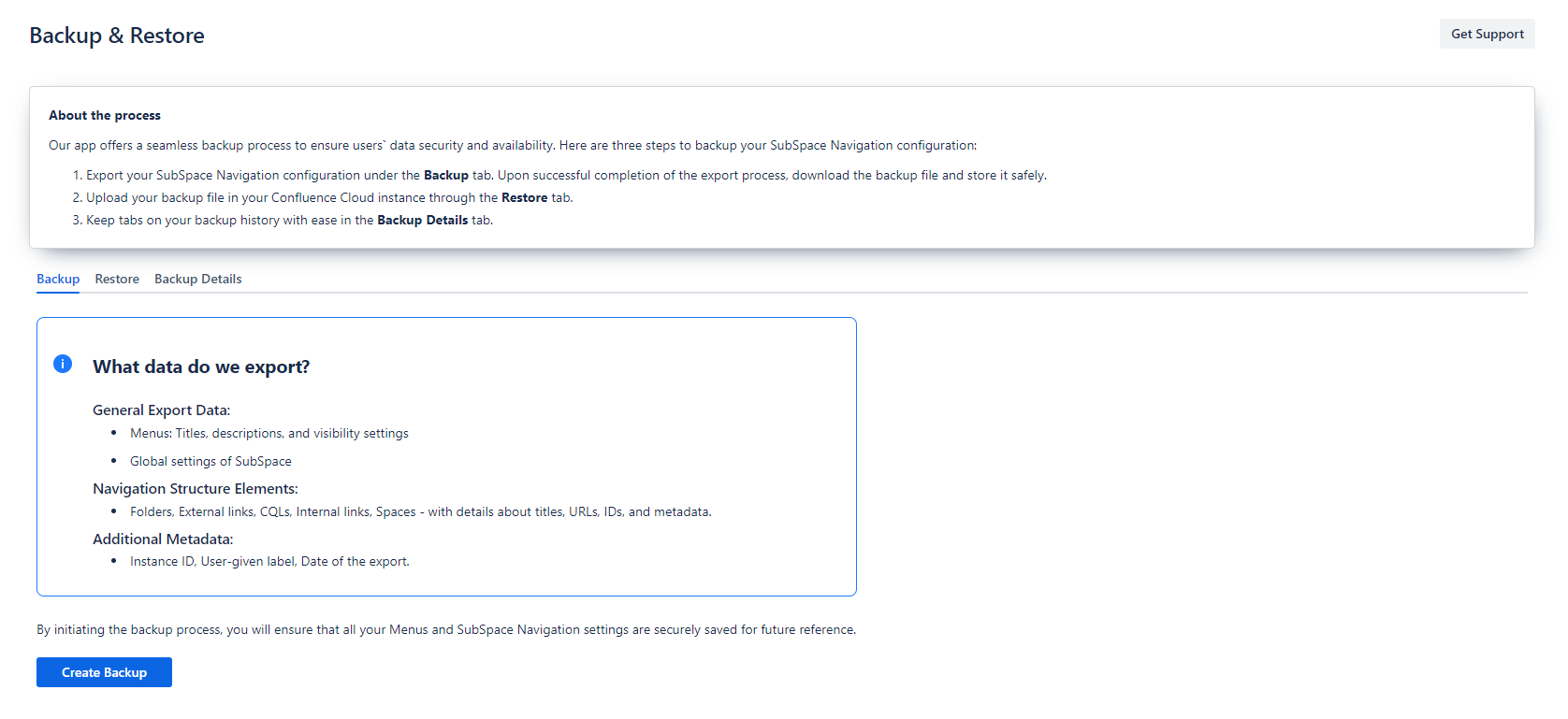Click the 'What data do we export?' heading
1568x719 pixels.
201,367
